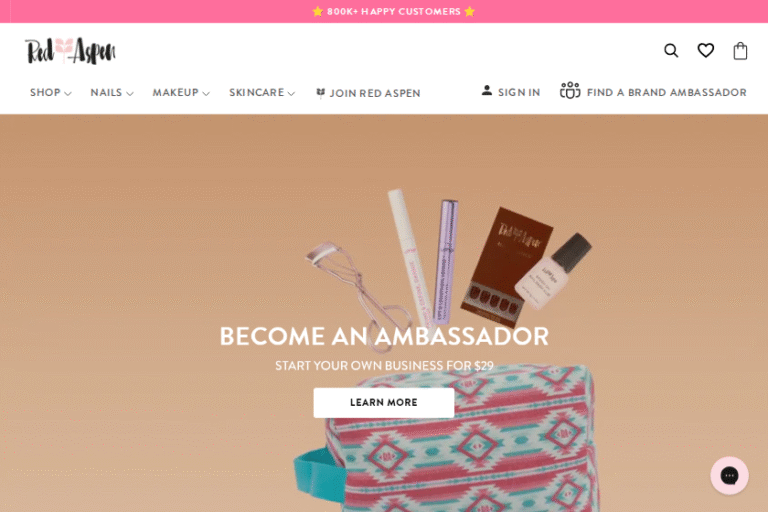Open the wishlist heart icon
This screenshot has height=512, width=768.
point(705,50)
